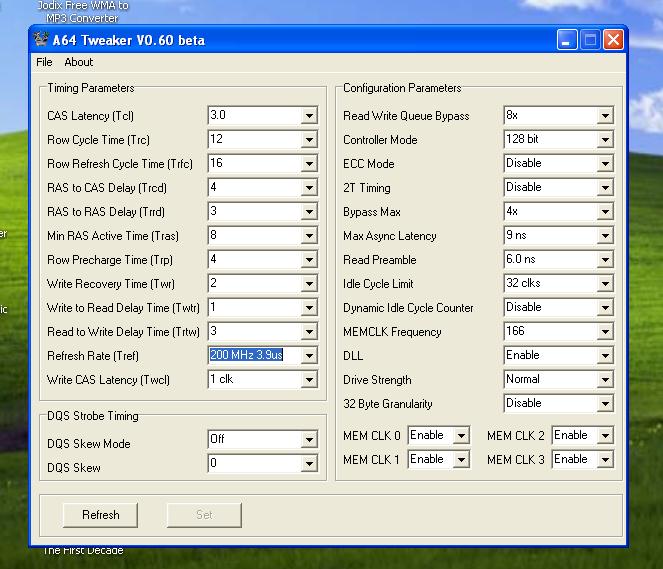Expand Read Write Queue Bypass dropdown

(605, 115)
